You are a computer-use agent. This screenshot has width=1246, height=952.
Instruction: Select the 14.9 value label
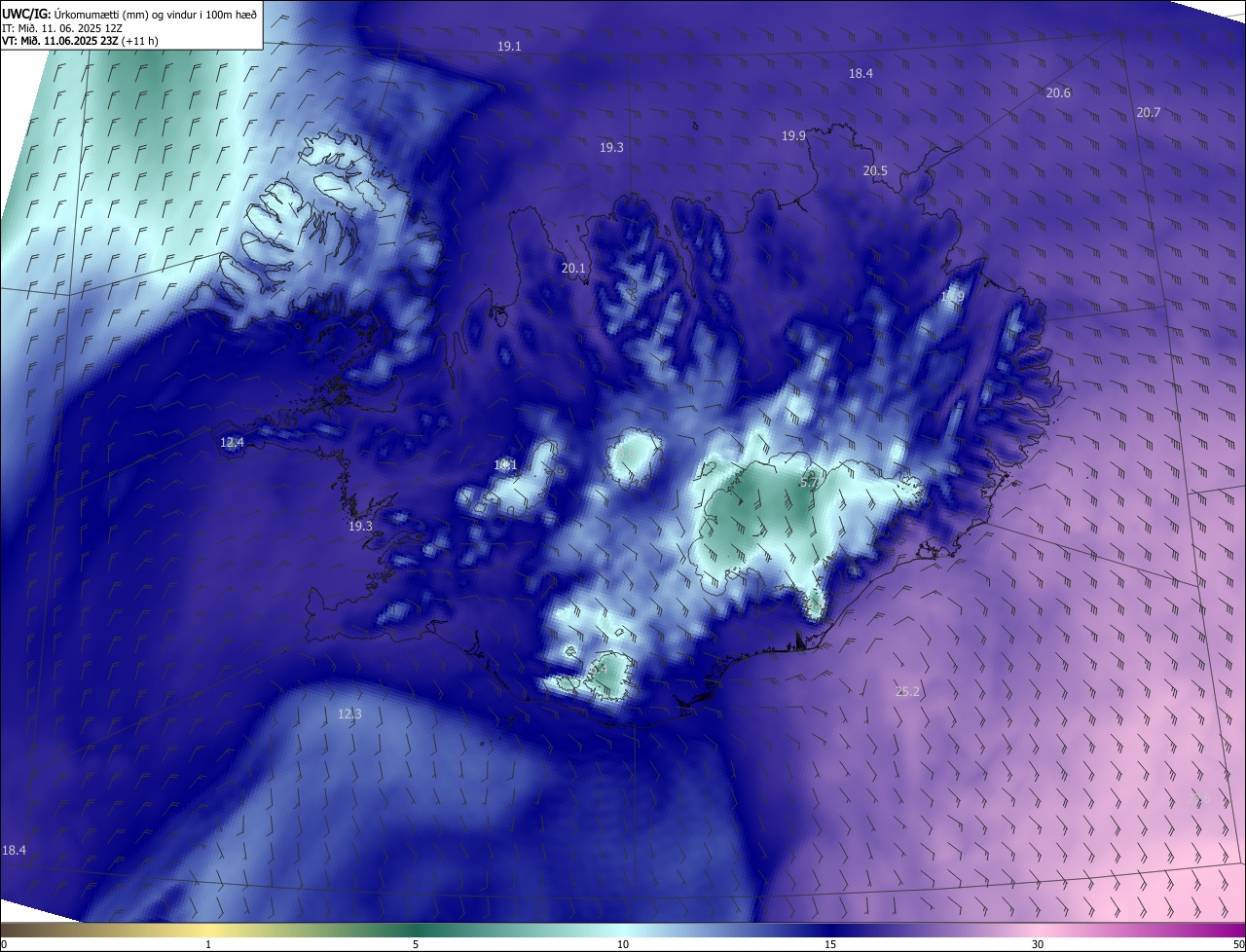(952, 297)
